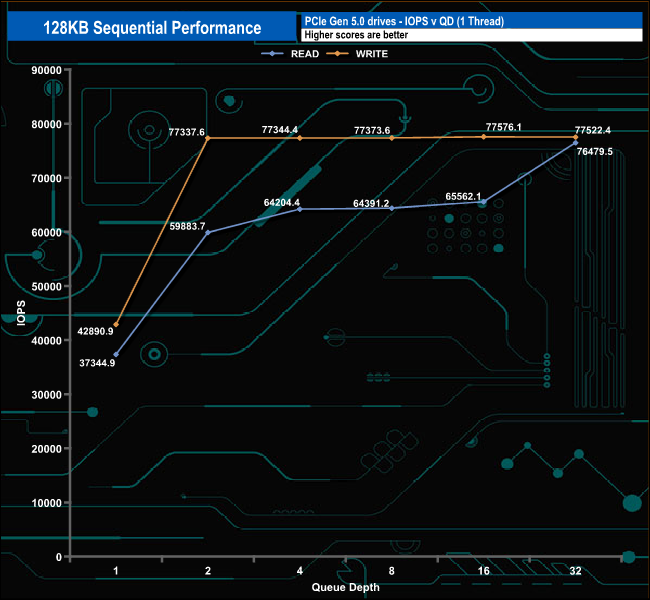The width and height of the screenshot is (650, 600).
Task: Click the READ point at 59883.7
Action: tap(208, 233)
